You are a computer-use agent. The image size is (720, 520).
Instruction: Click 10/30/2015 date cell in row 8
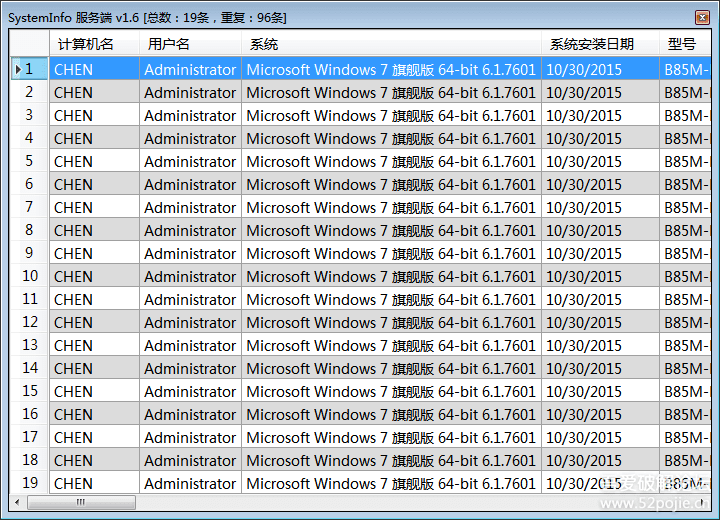pyautogui.click(x=600, y=230)
